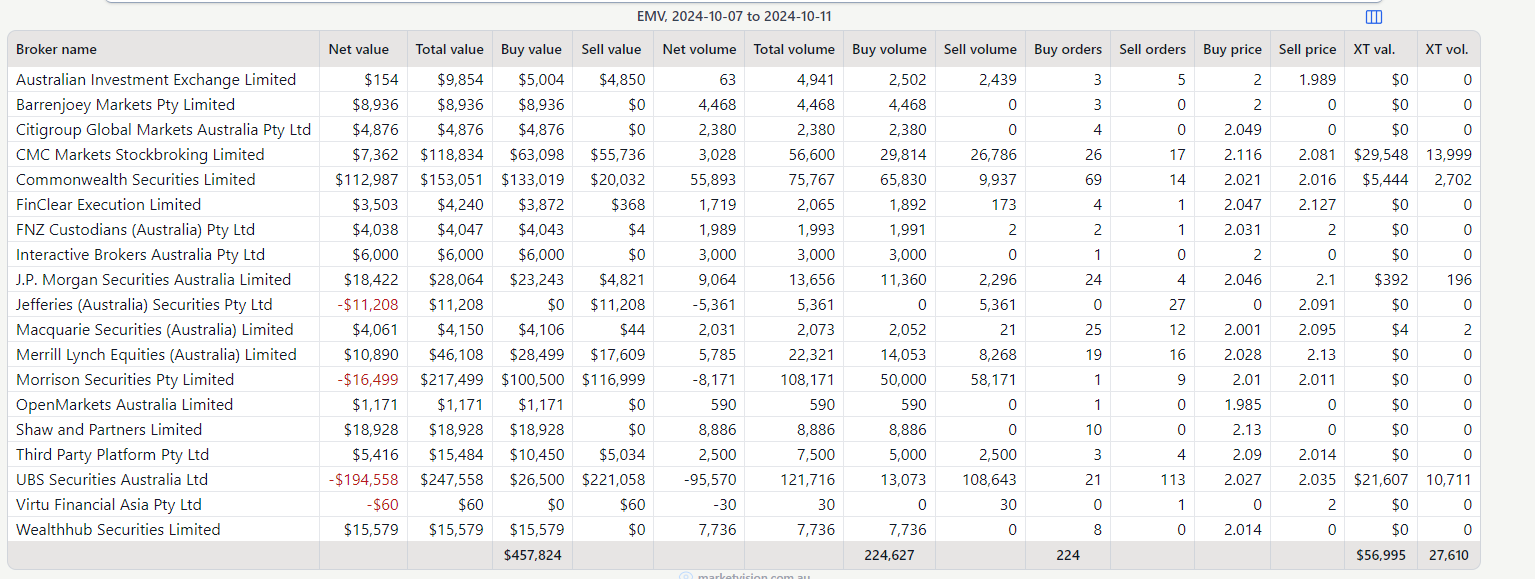
Task: Sort by the Total value column header
Action: click(450, 49)
